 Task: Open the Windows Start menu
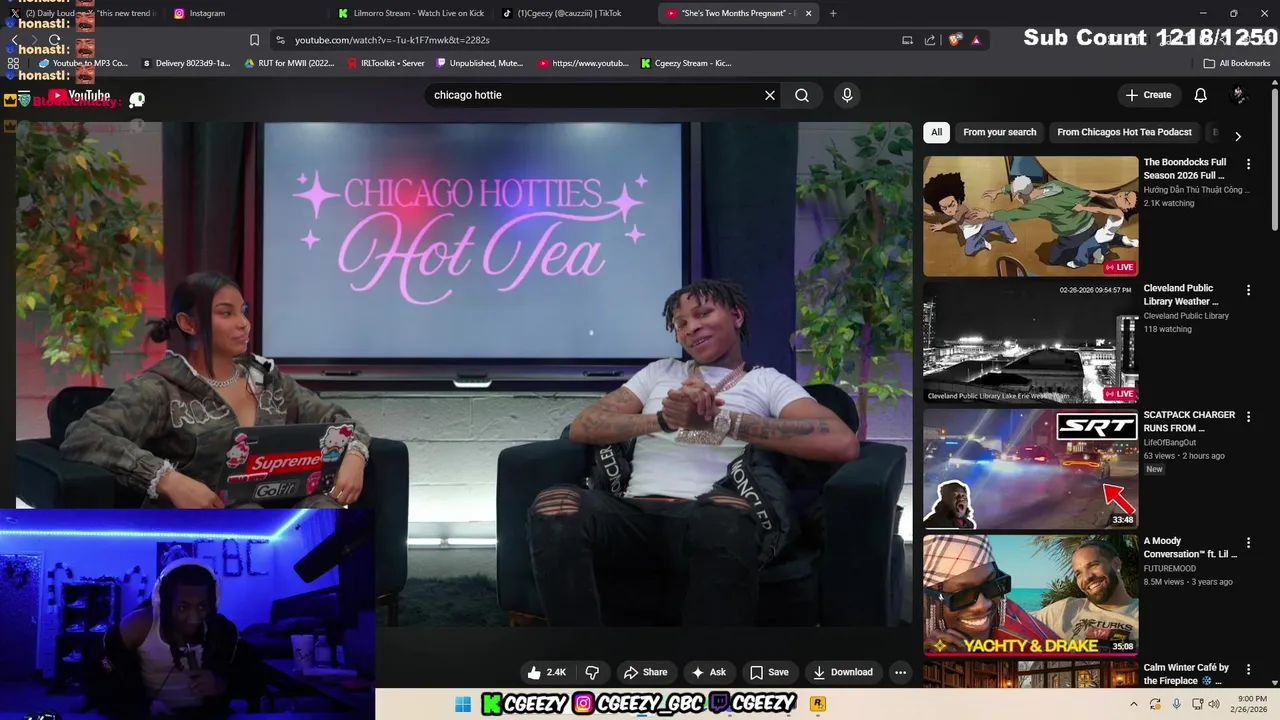(x=463, y=704)
